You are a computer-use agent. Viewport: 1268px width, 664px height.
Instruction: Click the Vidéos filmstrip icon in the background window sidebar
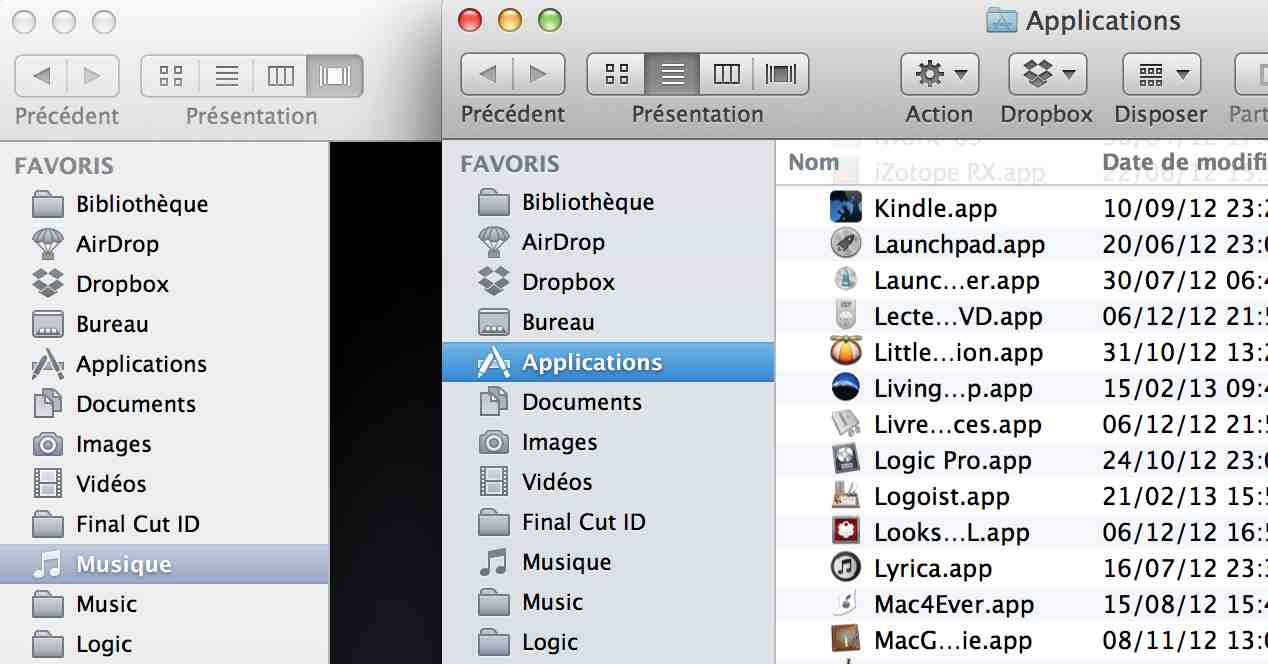point(48,484)
